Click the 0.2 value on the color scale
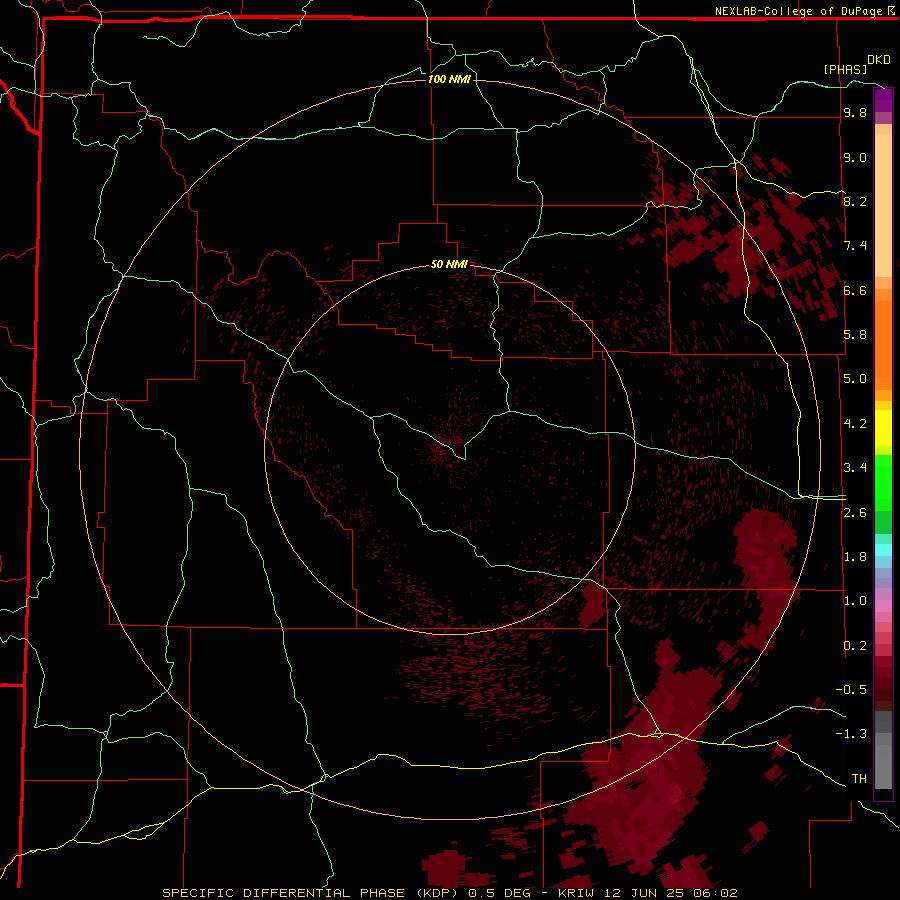Viewport: 900px width, 900px height. [855, 646]
